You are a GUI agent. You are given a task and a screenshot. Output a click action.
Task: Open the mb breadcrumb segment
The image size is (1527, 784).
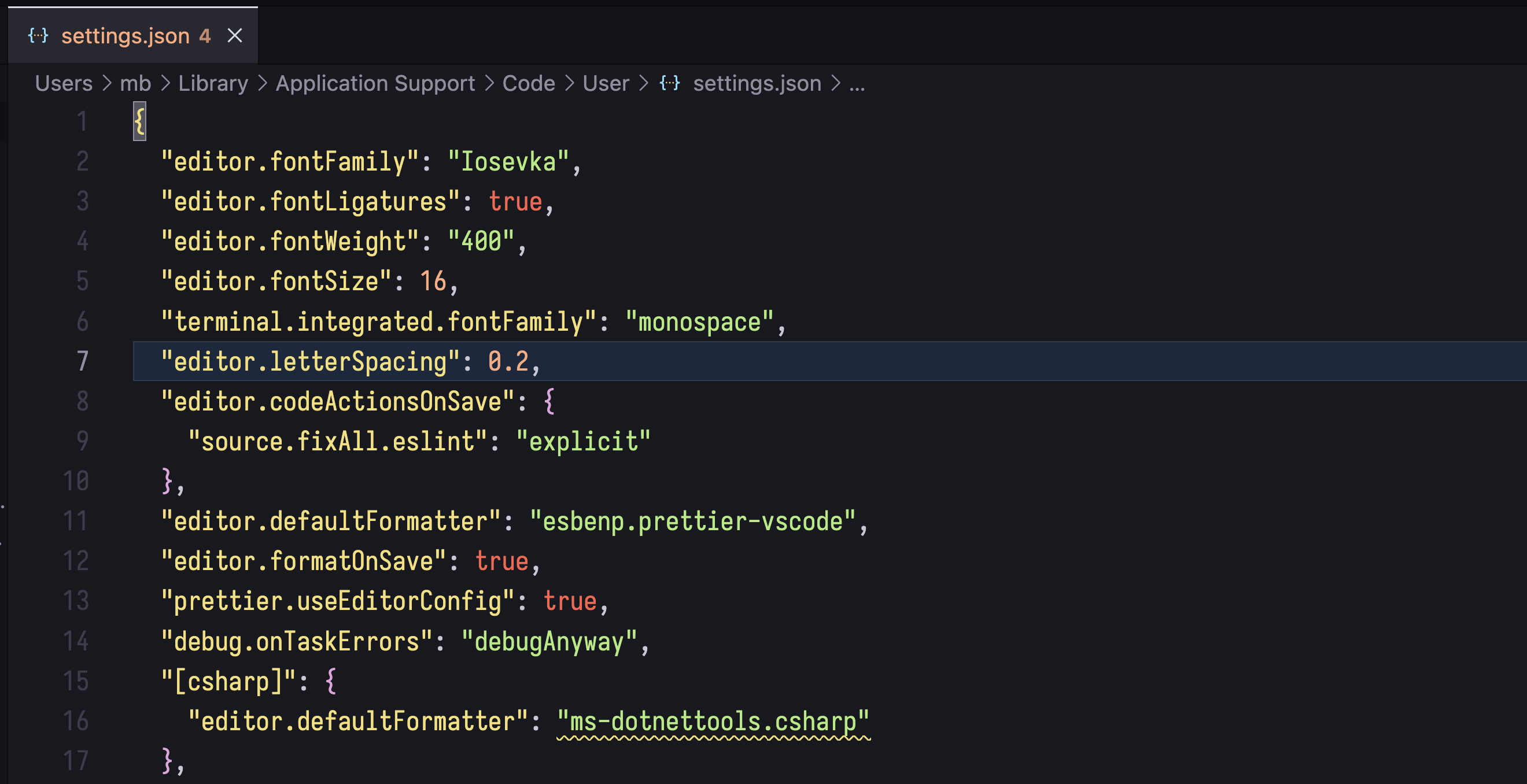(135, 84)
